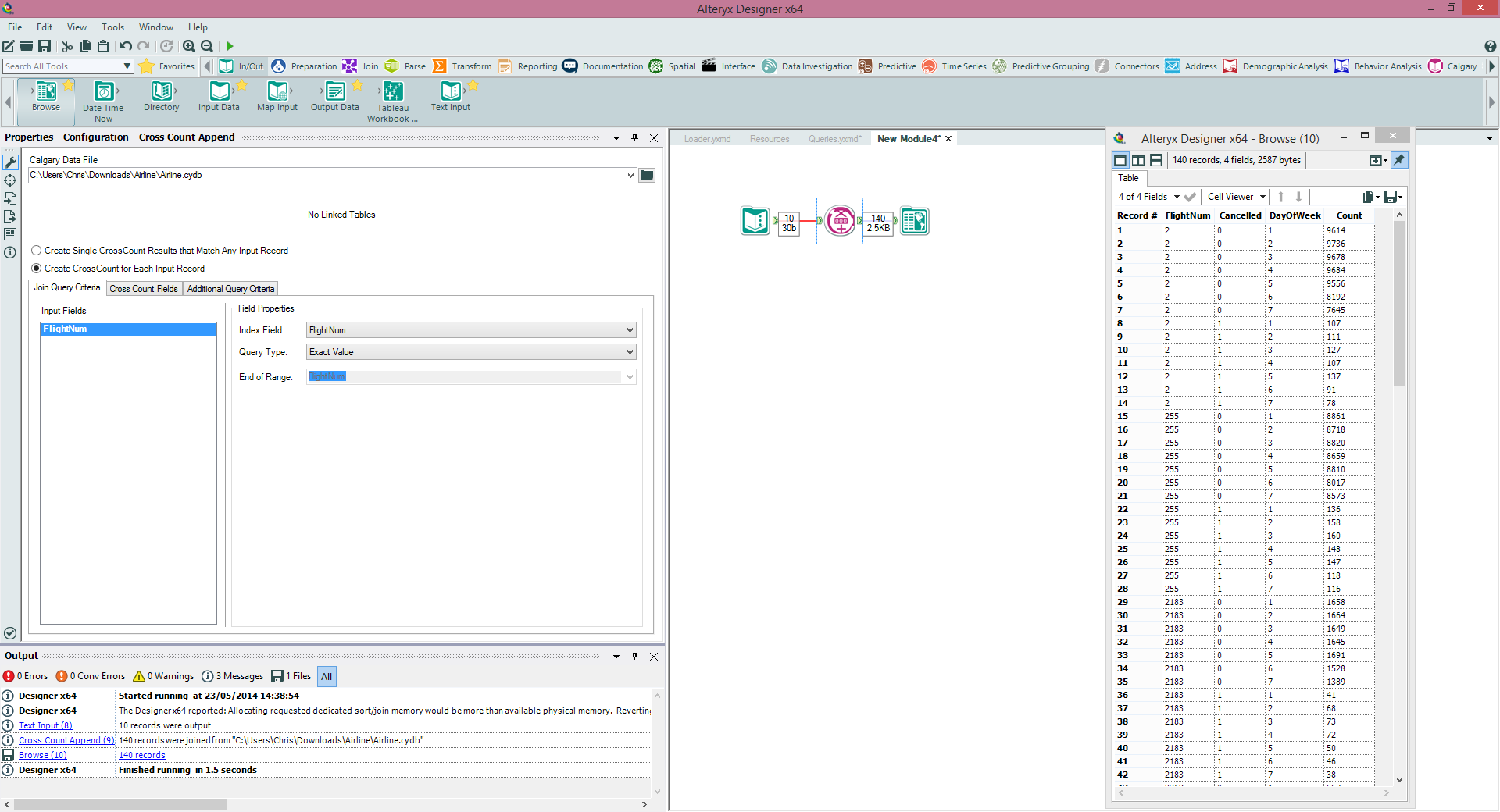This screenshot has height=812, width=1500.
Task: Click the configuration wrench icon in Properties
Action: point(10,162)
